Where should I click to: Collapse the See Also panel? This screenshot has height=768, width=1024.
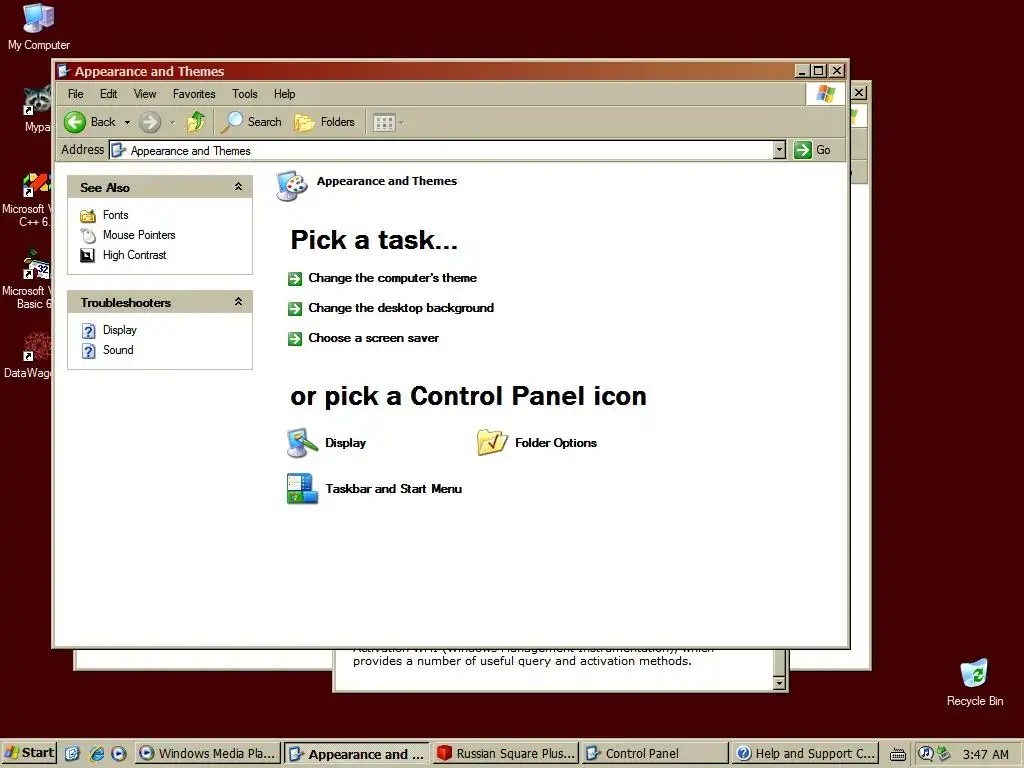pyautogui.click(x=238, y=187)
